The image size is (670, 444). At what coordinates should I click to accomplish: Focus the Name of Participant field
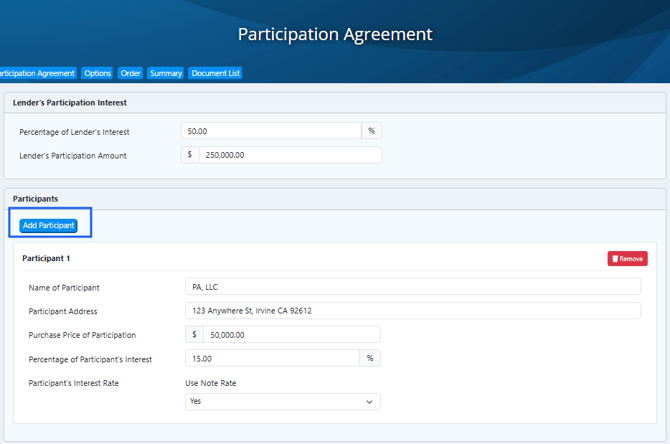pyautogui.click(x=412, y=287)
